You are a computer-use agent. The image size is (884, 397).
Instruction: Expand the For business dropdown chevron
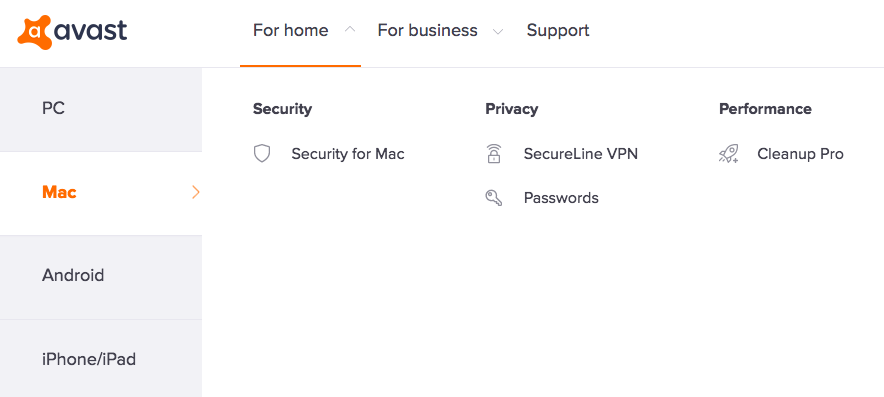(x=498, y=32)
